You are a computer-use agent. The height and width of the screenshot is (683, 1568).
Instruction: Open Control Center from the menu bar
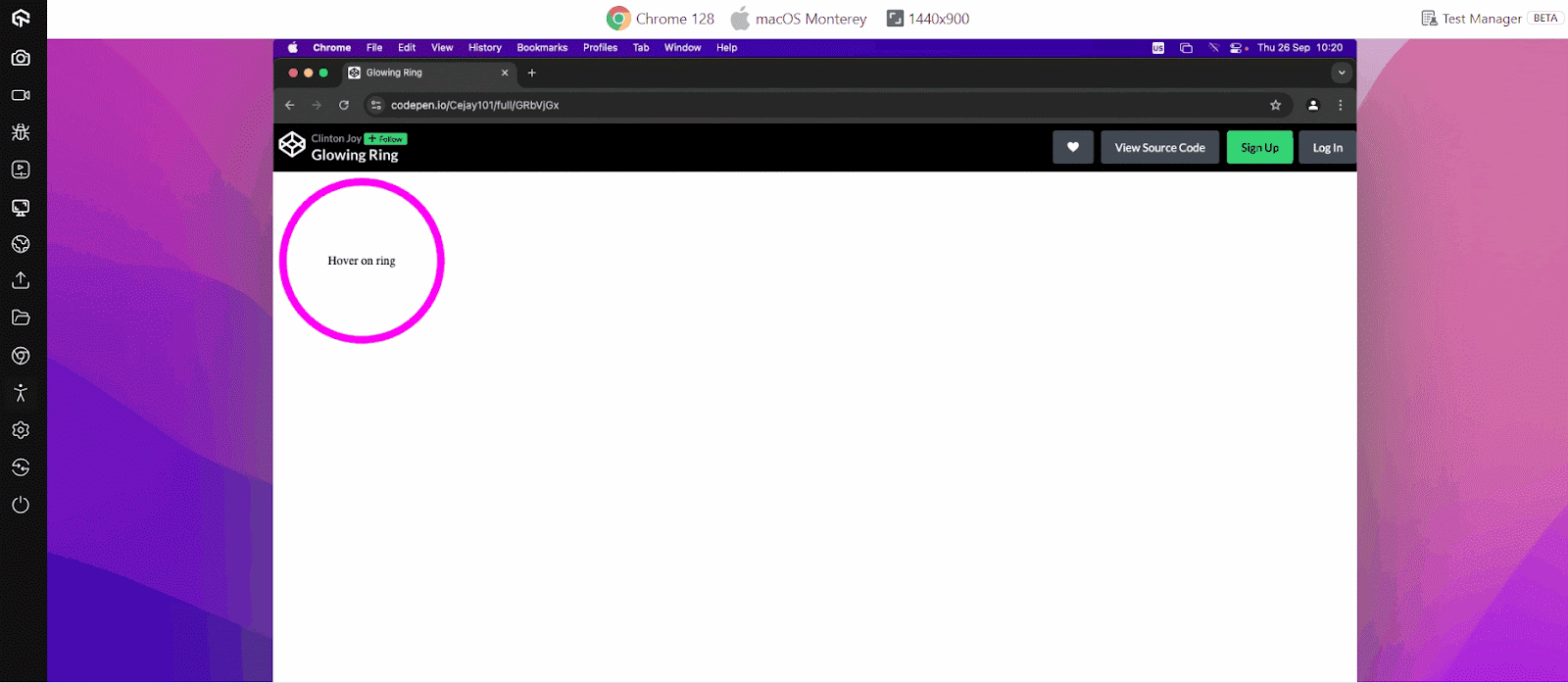tap(1238, 47)
